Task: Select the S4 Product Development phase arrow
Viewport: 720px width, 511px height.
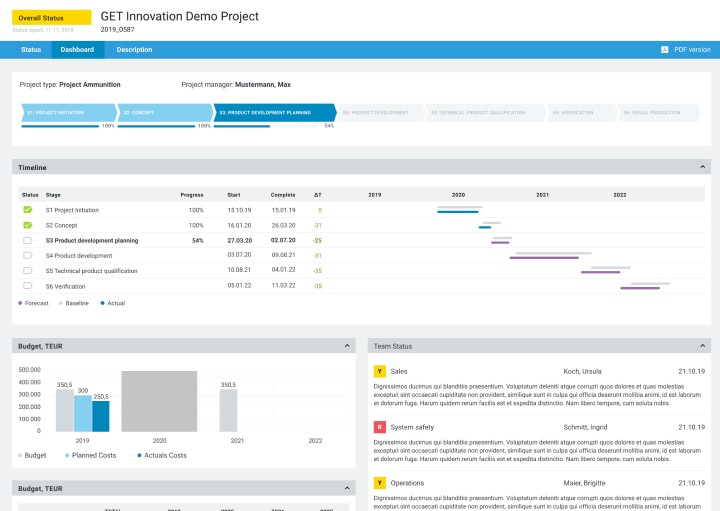Action: (382, 112)
